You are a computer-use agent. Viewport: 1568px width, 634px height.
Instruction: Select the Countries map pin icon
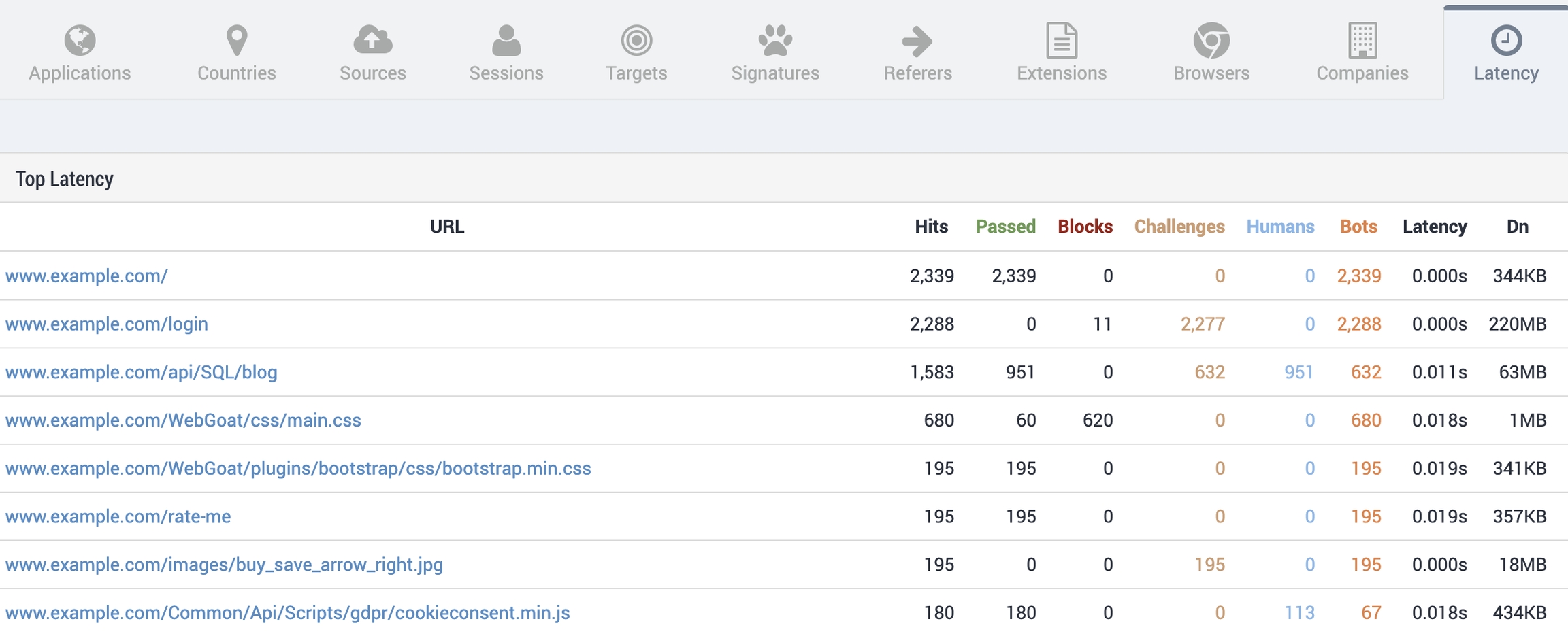[236, 41]
